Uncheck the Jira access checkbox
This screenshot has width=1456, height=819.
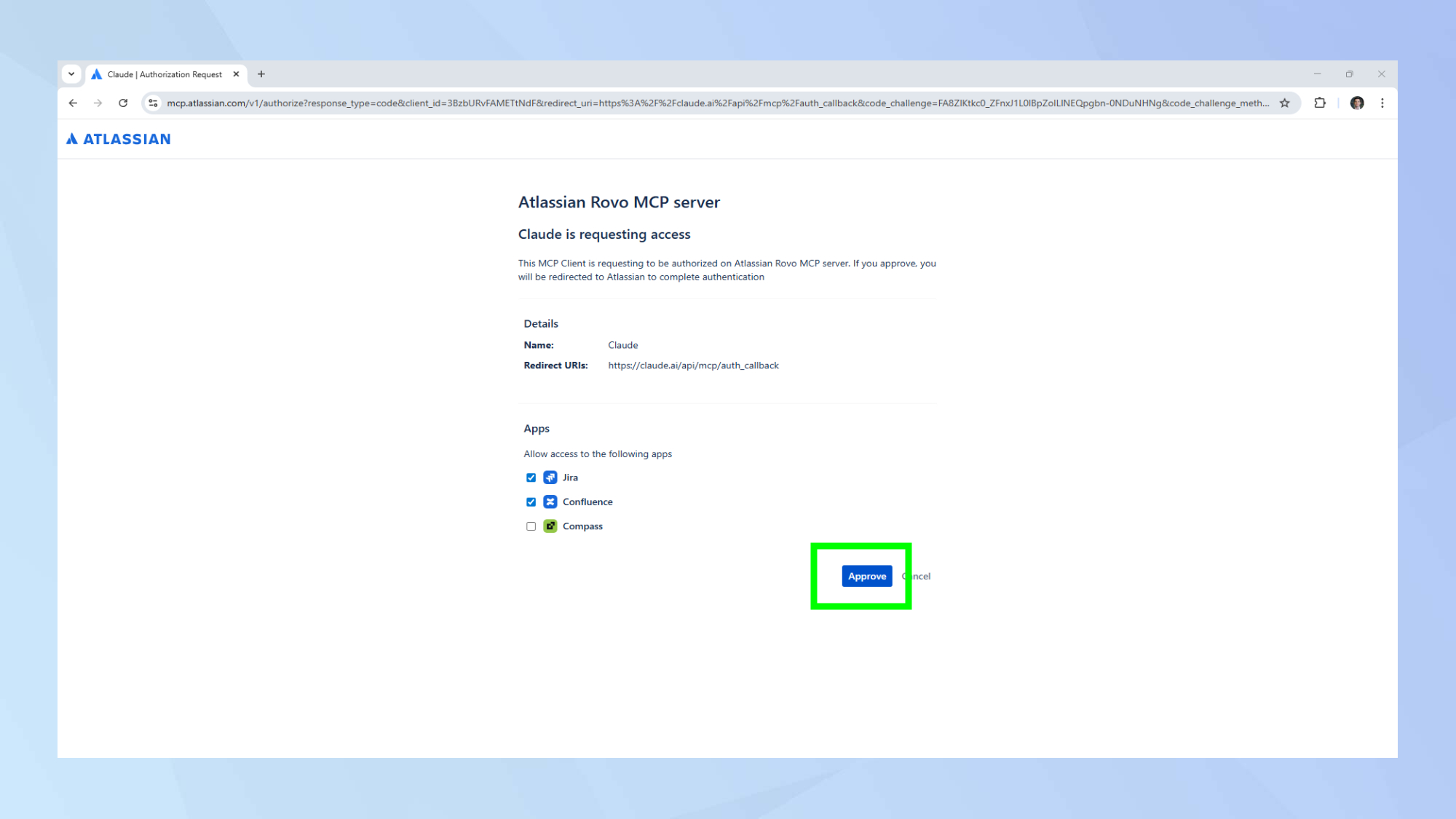[x=531, y=478]
